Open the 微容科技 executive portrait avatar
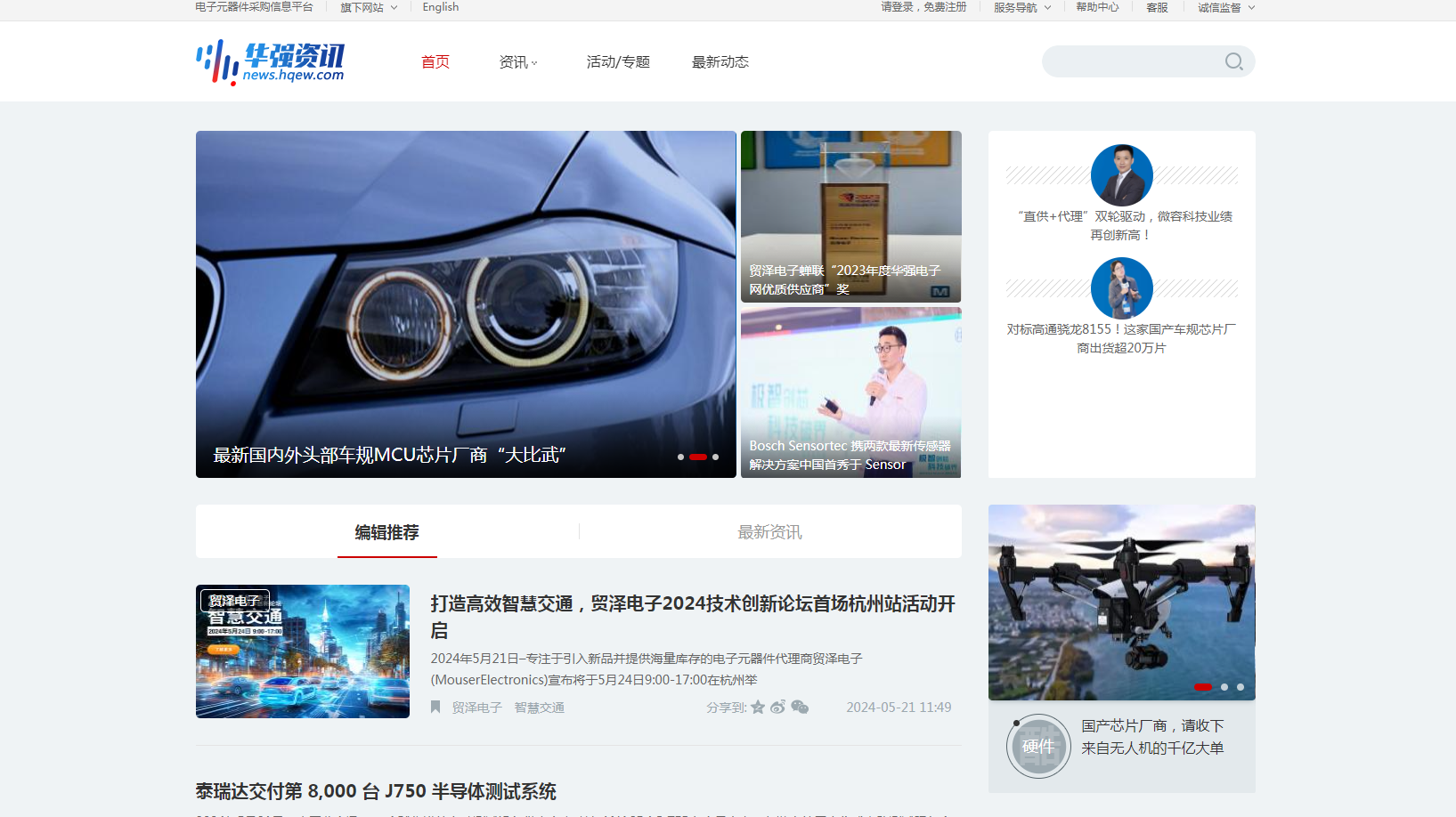Viewport: 1456px width, 817px height. (1121, 175)
